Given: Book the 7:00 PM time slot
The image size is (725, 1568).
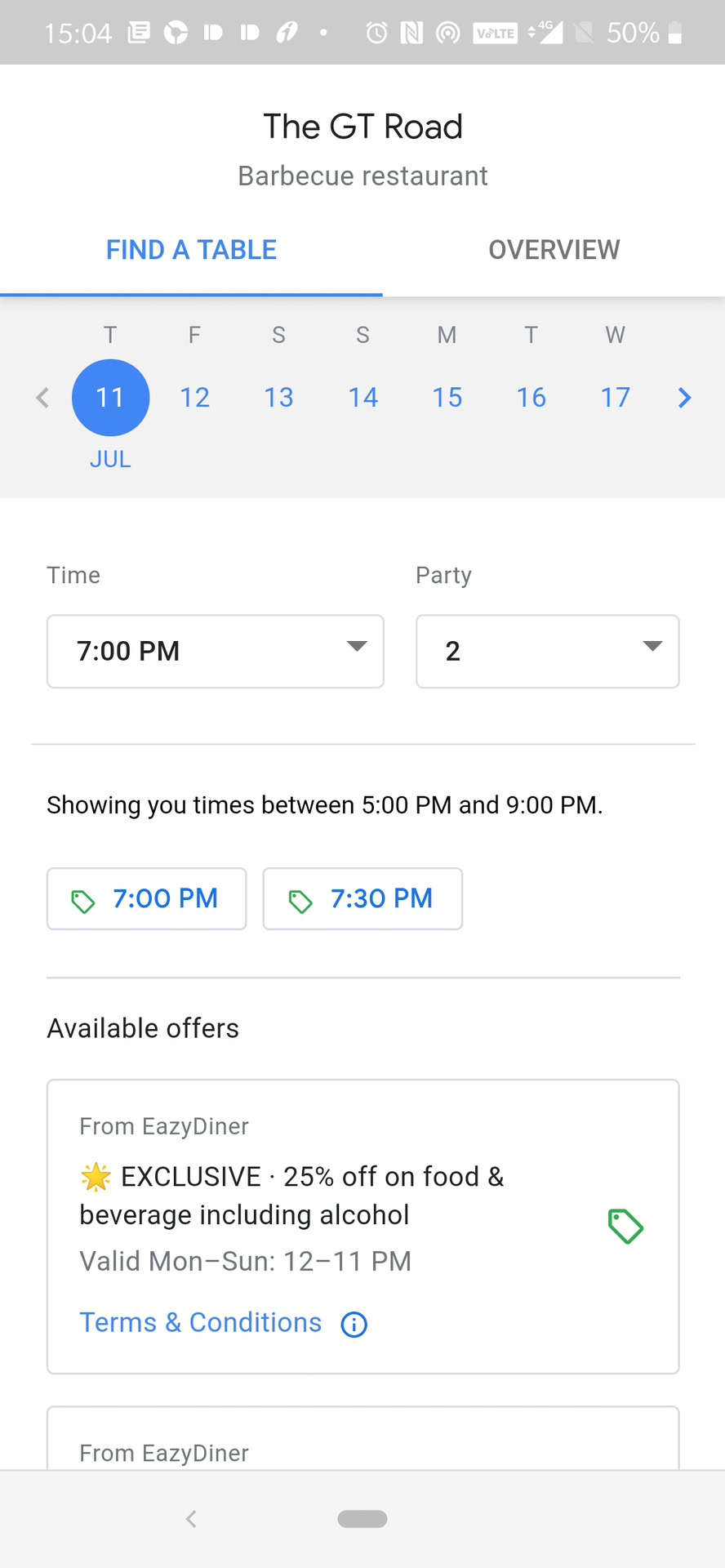Looking at the screenshot, I should coord(147,898).
